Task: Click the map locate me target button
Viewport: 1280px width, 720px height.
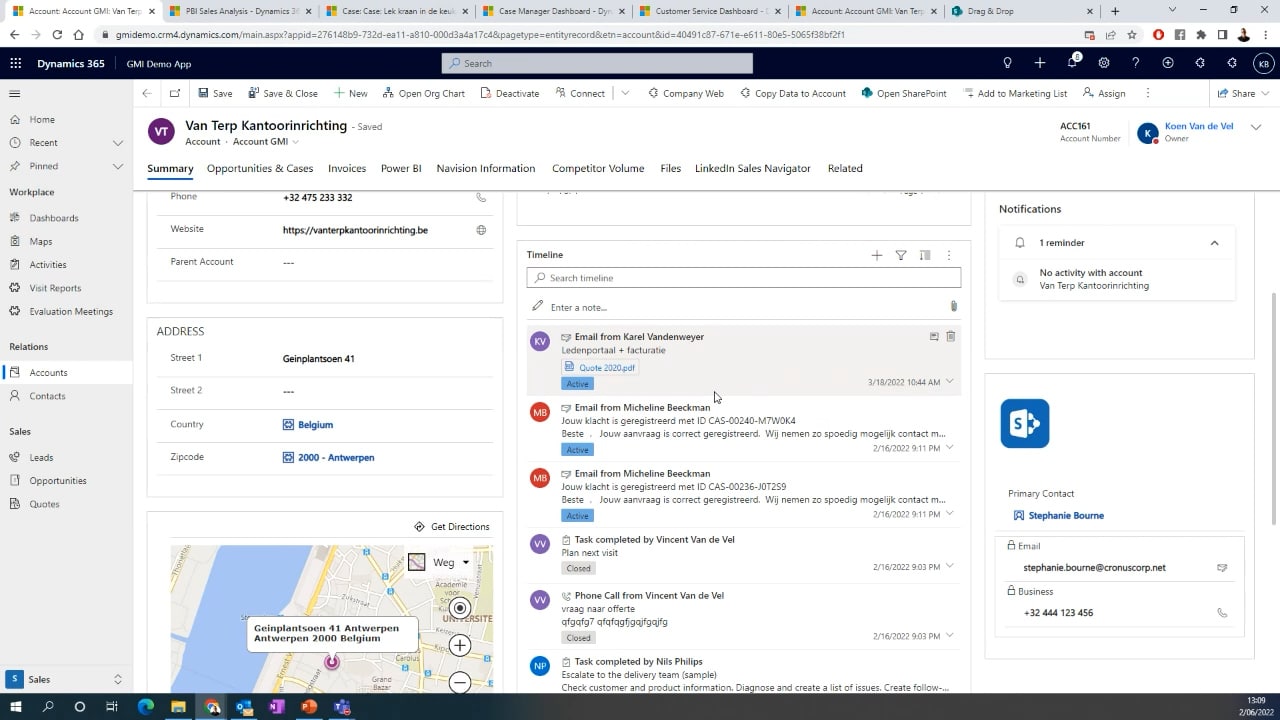Action: 460,607
